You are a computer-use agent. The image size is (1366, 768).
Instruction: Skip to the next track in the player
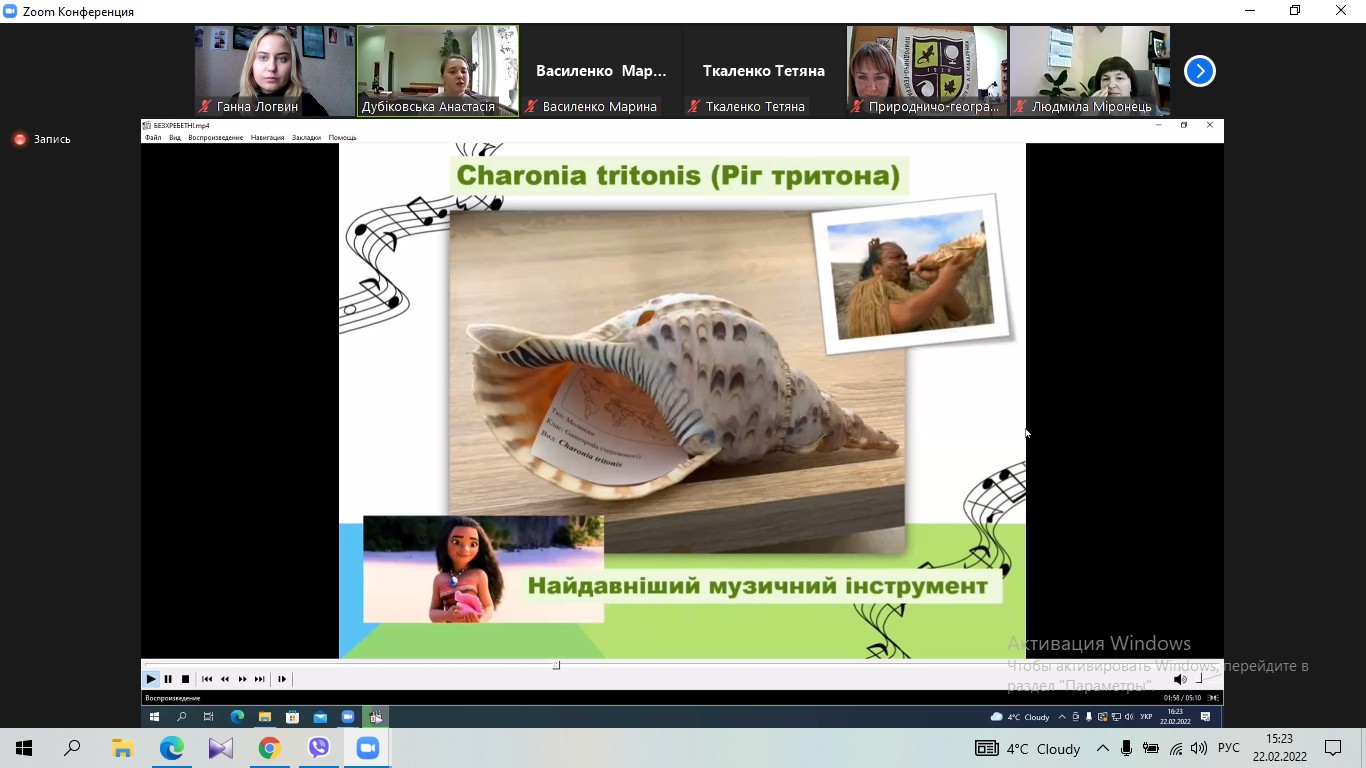click(x=260, y=679)
